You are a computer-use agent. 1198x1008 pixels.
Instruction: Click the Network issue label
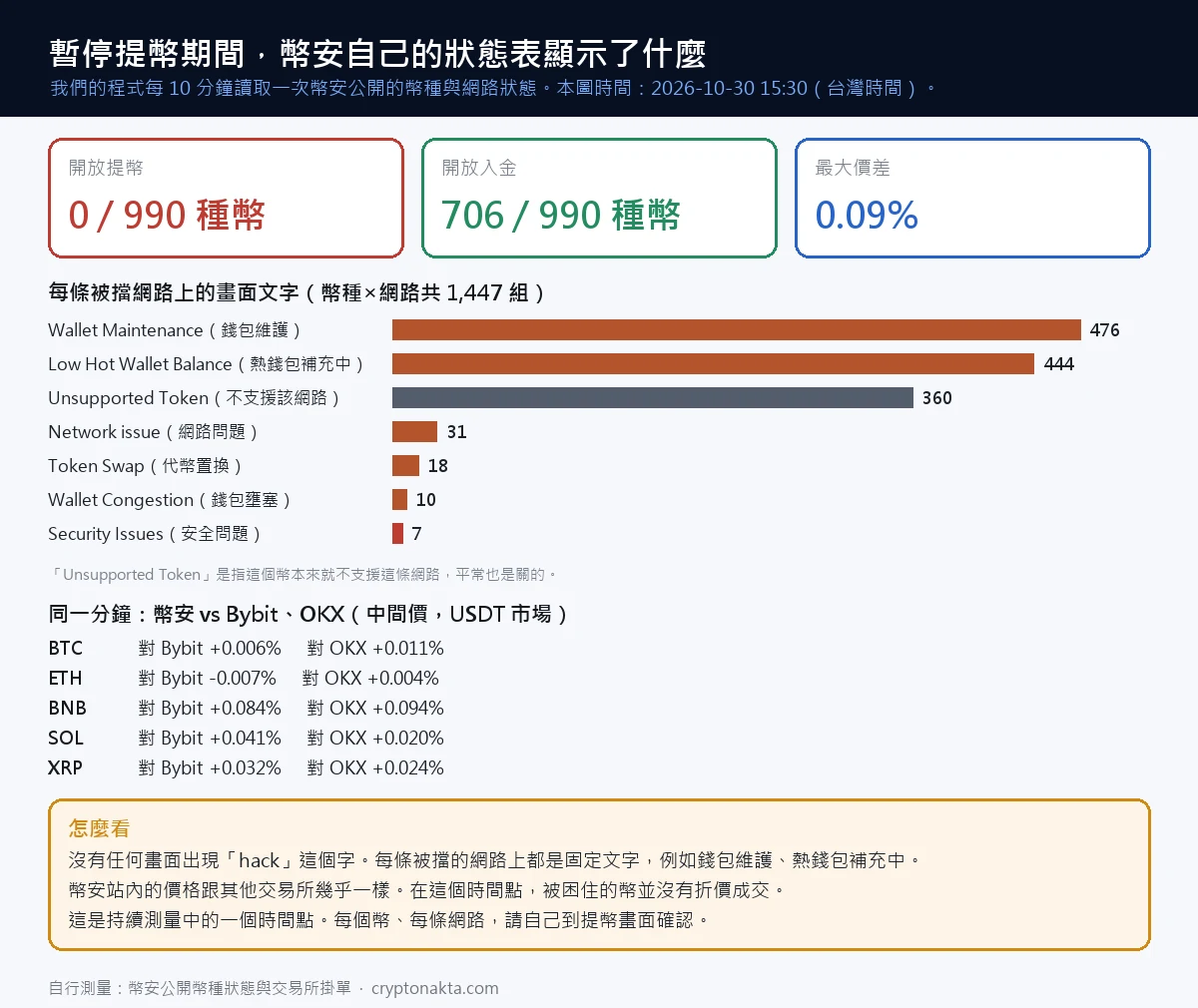pyautogui.click(x=154, y=432)
